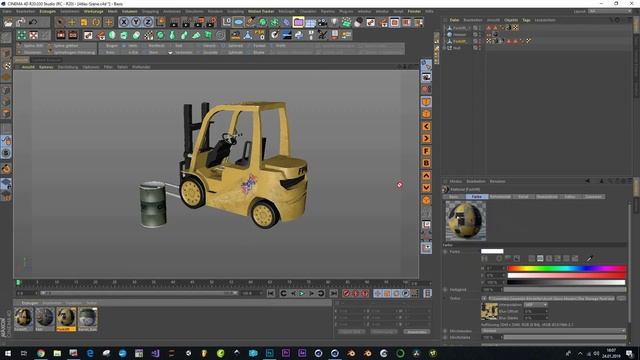Adjust the red saturation slider
This screenshot has height=360, width=640.
566,276
